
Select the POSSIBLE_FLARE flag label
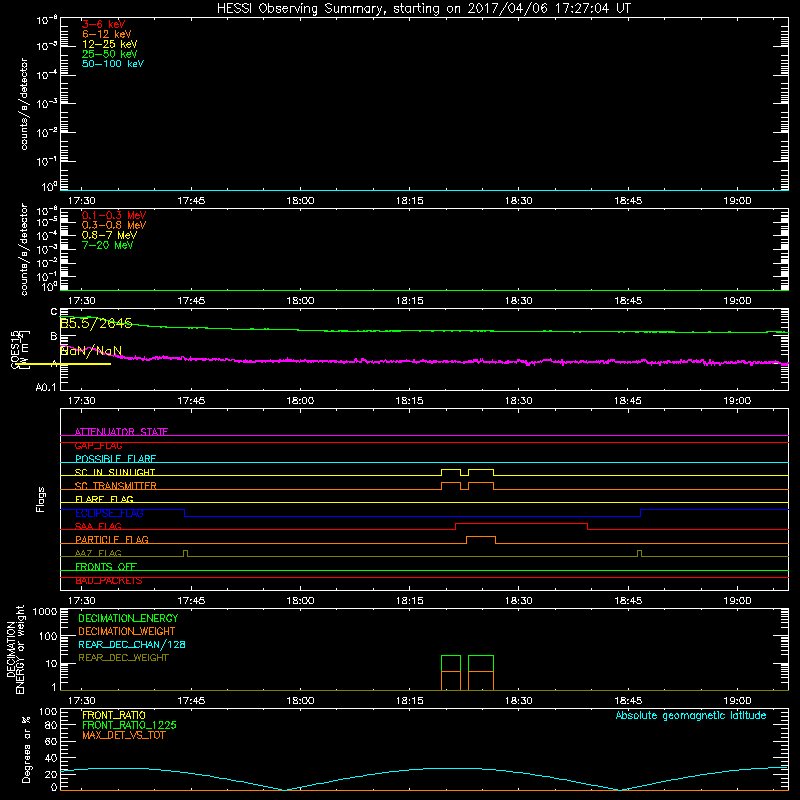[115, 459]
